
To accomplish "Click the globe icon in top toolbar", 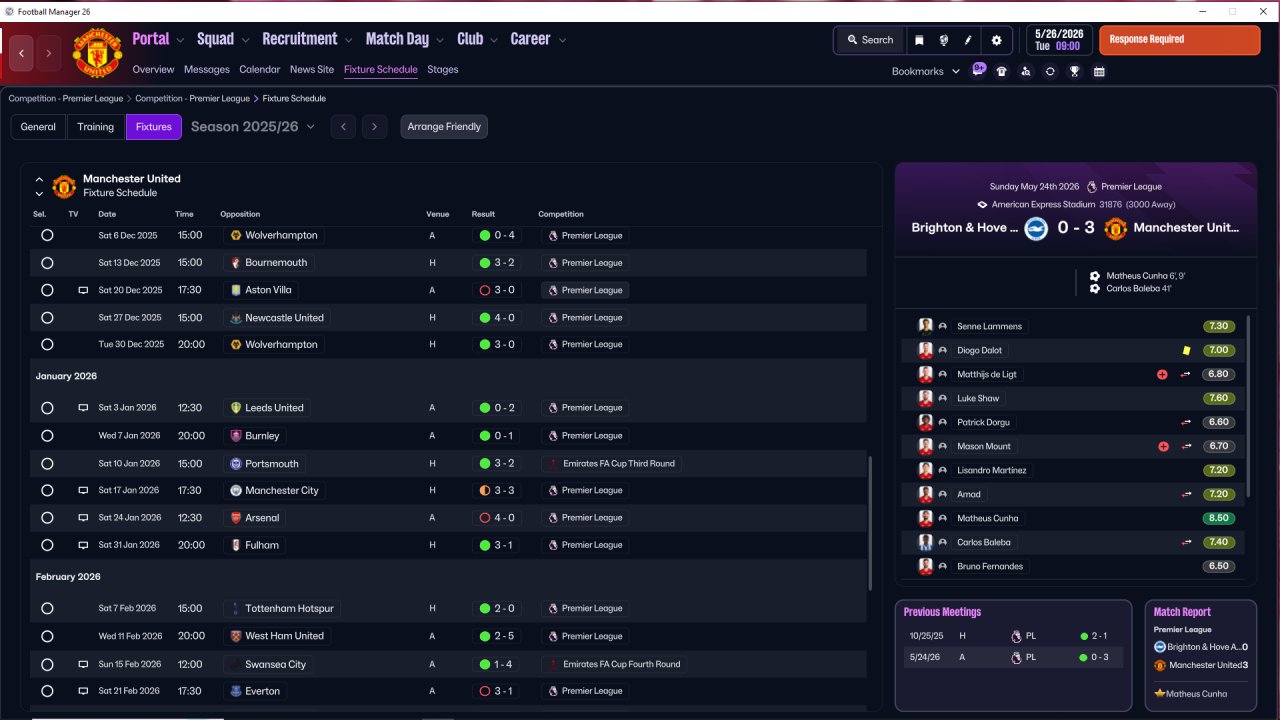I will click(943, 40).
